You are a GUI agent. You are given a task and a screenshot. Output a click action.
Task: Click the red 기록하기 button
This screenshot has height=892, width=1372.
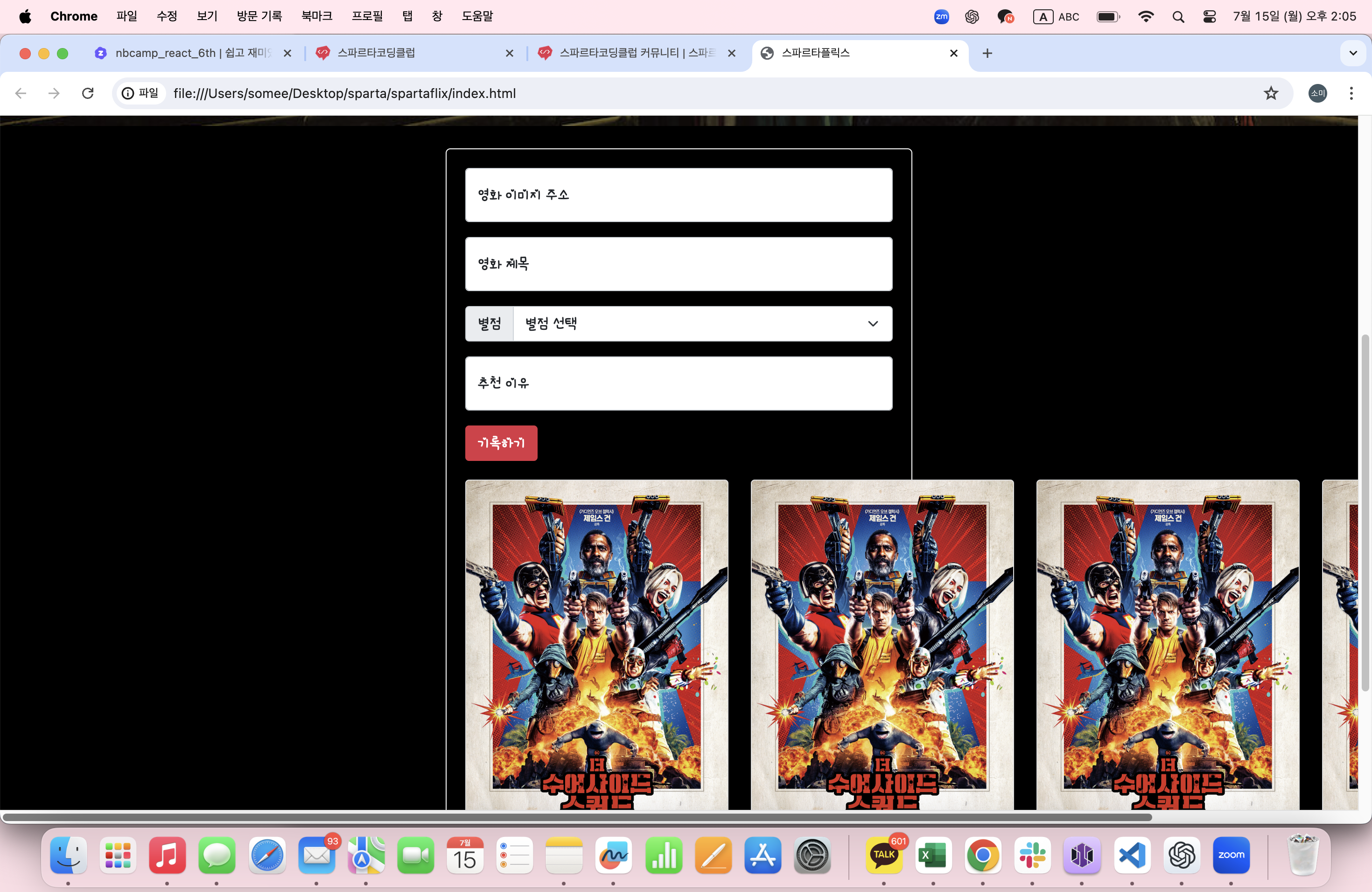coord(501,443)
